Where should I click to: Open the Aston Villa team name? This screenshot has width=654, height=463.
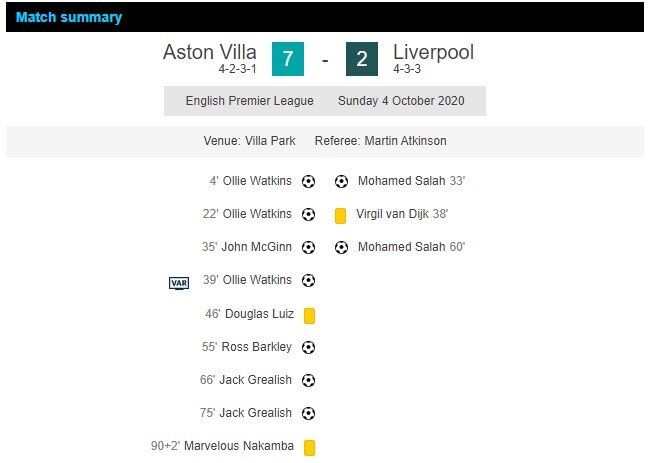click(210, 53)
